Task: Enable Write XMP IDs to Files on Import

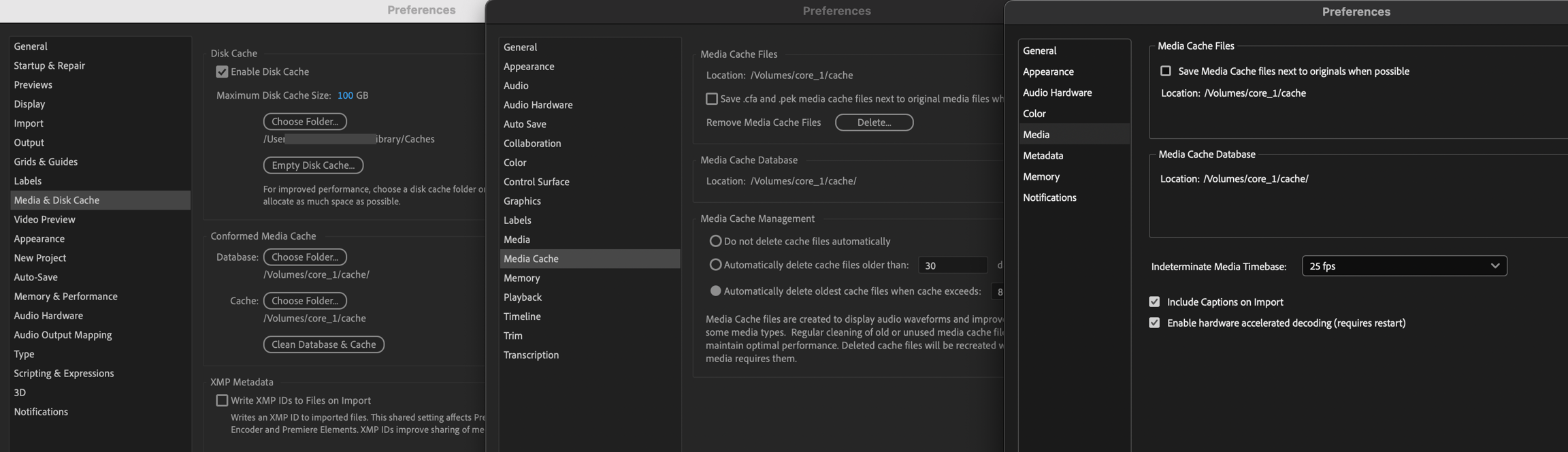Action: point(222,400)
